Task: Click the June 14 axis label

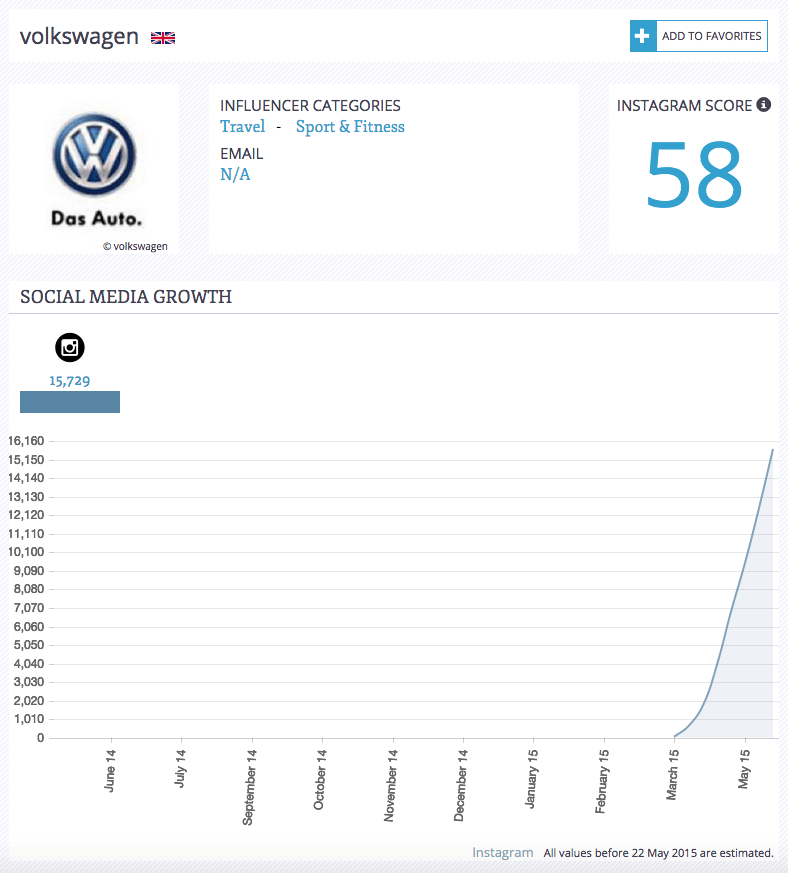Action: click(x=110, y=771)
